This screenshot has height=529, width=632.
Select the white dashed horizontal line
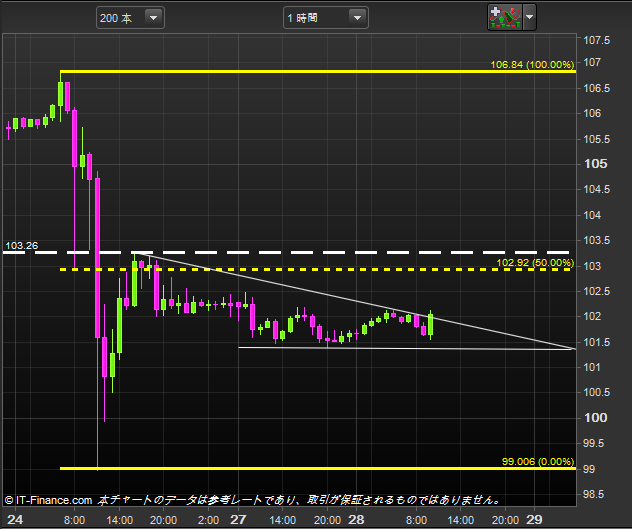click(x=286, y=252)
